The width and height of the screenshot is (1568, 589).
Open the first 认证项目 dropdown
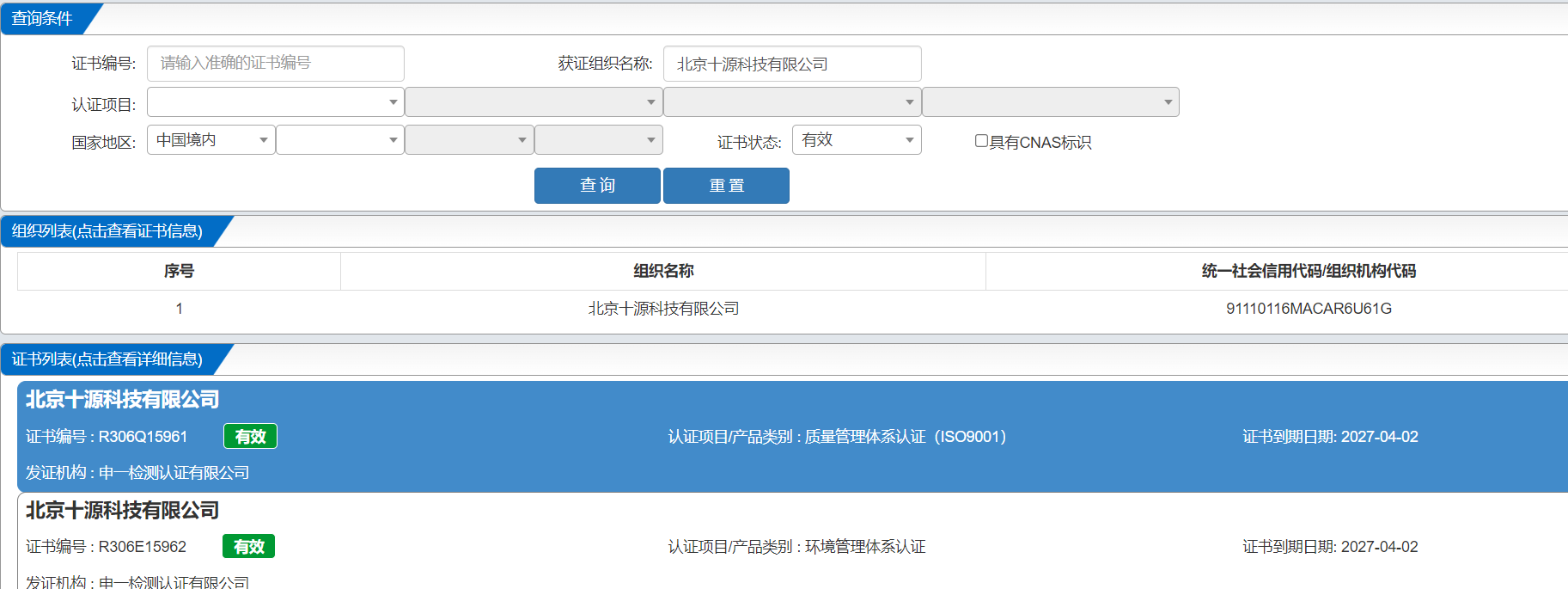(275, 102)
